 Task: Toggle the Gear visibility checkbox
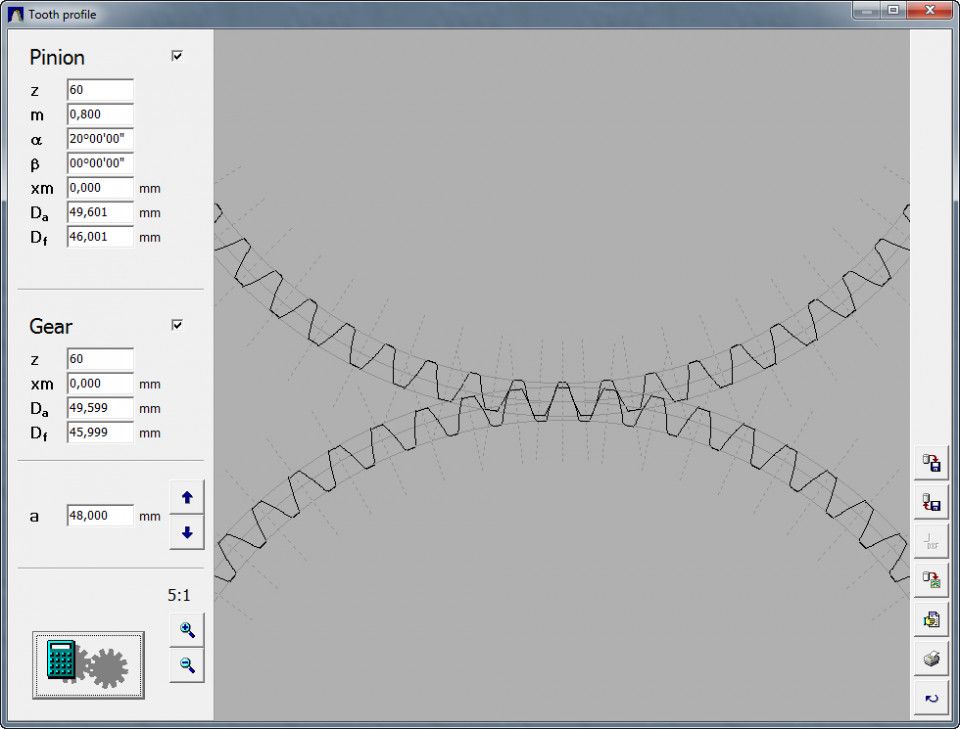click(177, 326)
